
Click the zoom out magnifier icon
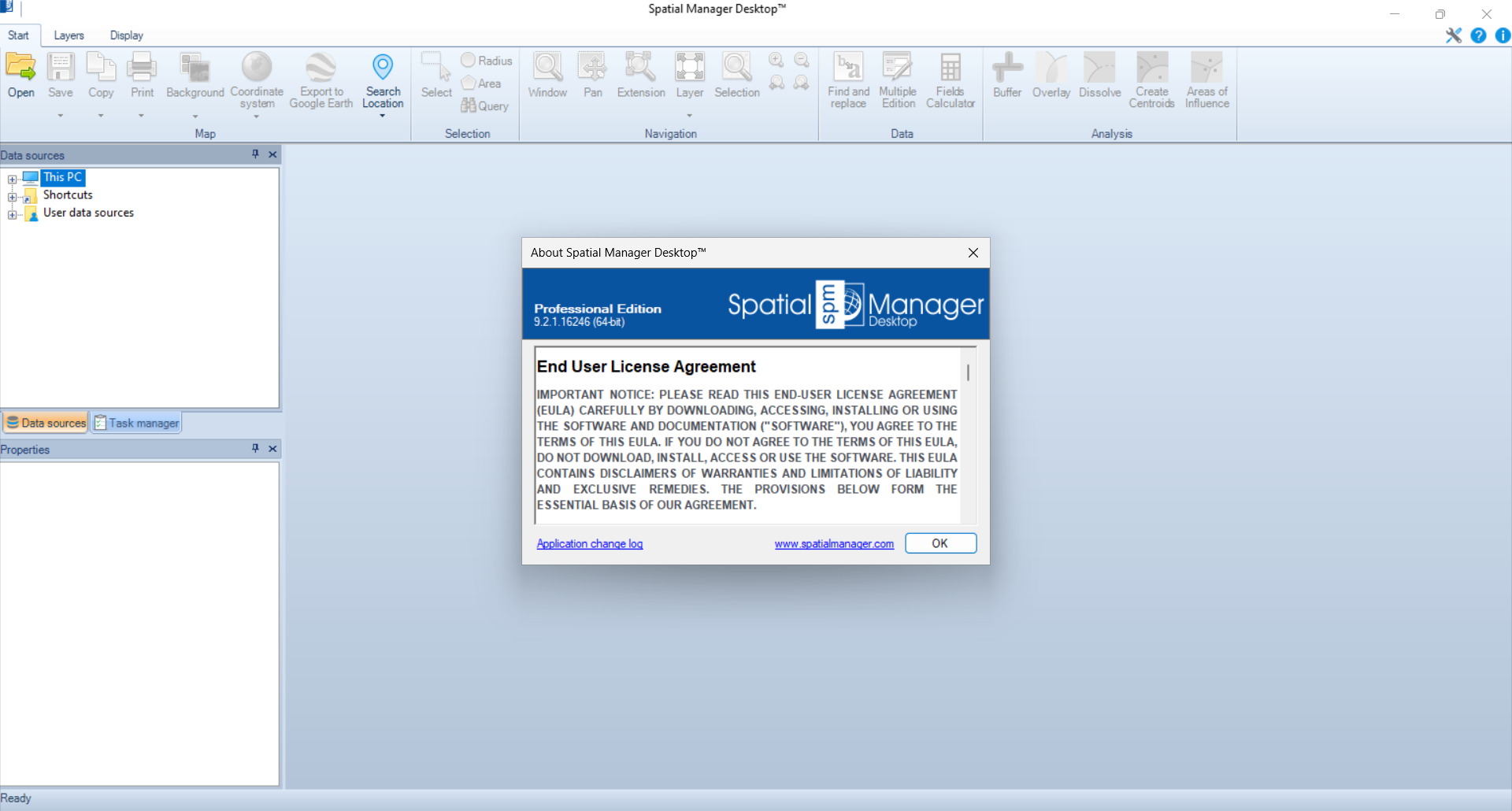[802, 60]
